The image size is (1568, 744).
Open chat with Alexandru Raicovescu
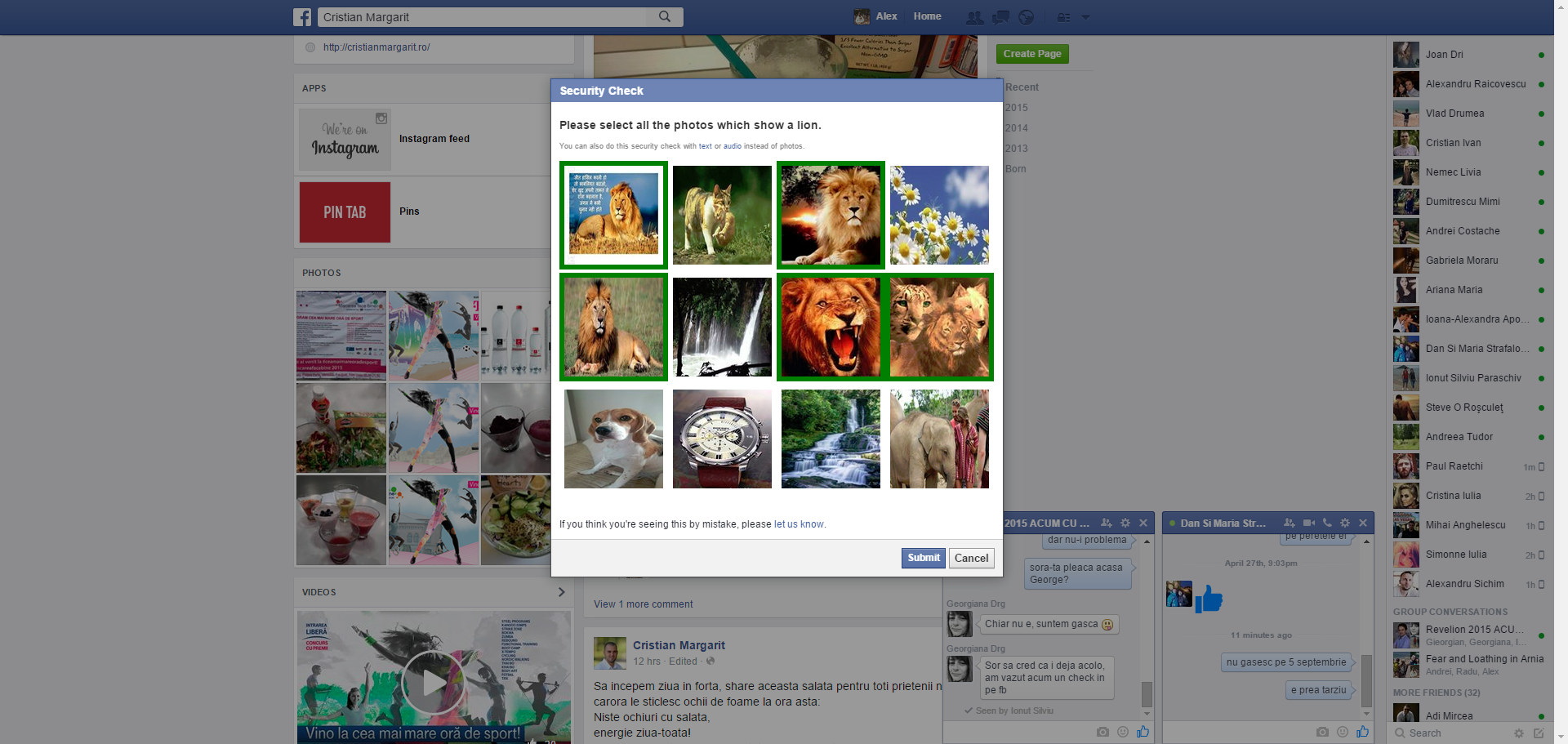click(1469, 84)
